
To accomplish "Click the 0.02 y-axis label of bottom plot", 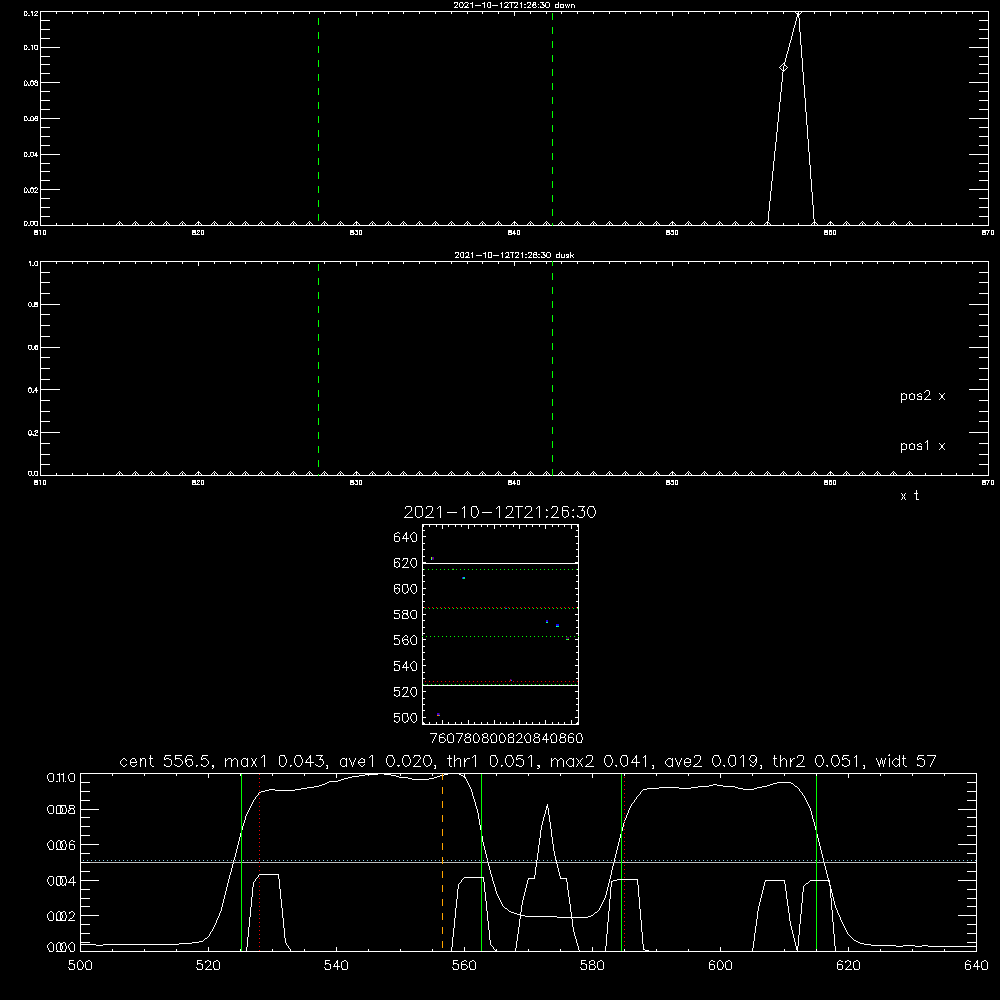I will pyautogui.click(x=61, y=916).
